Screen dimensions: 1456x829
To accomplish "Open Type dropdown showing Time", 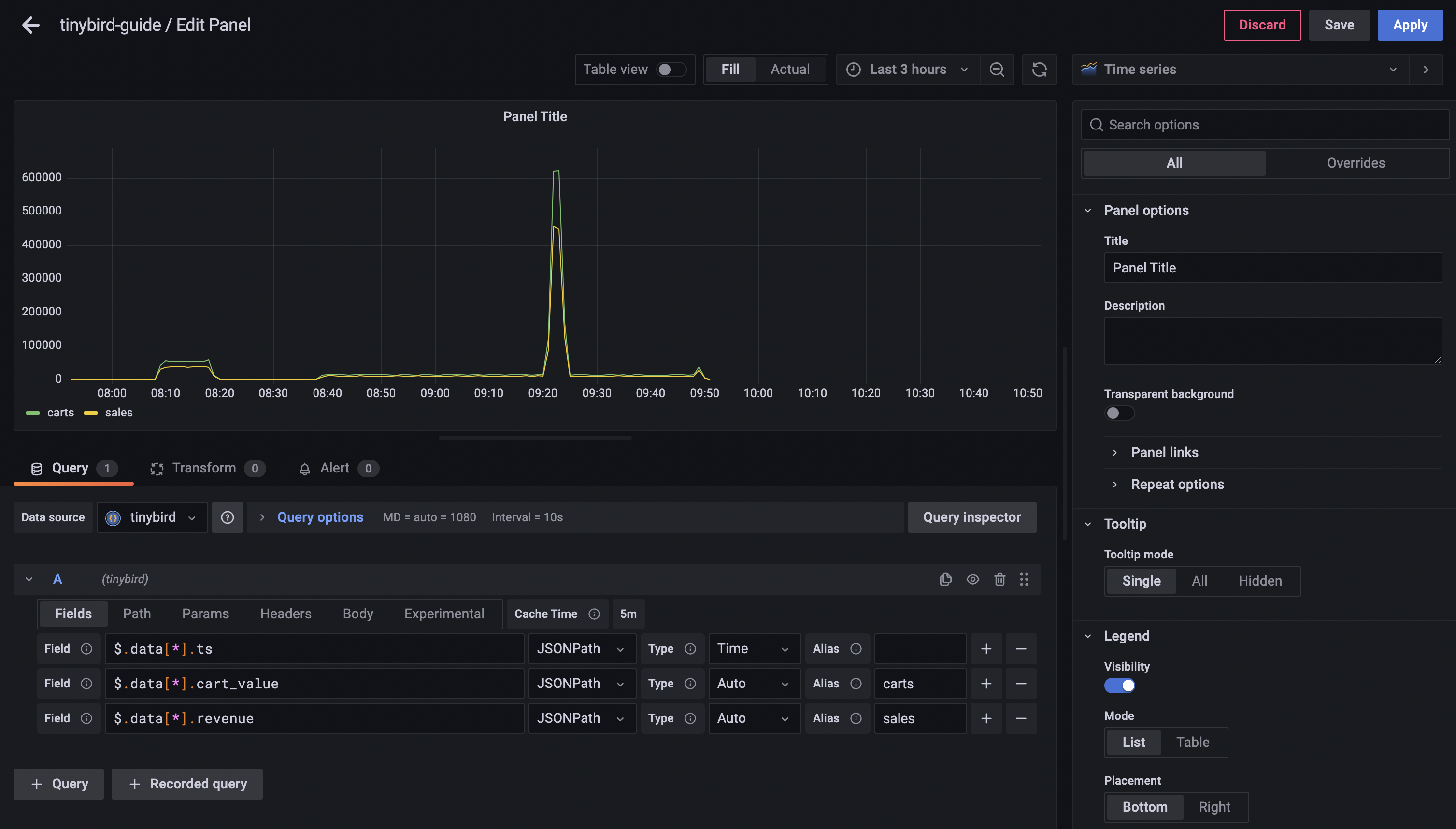I will point(754,648).
